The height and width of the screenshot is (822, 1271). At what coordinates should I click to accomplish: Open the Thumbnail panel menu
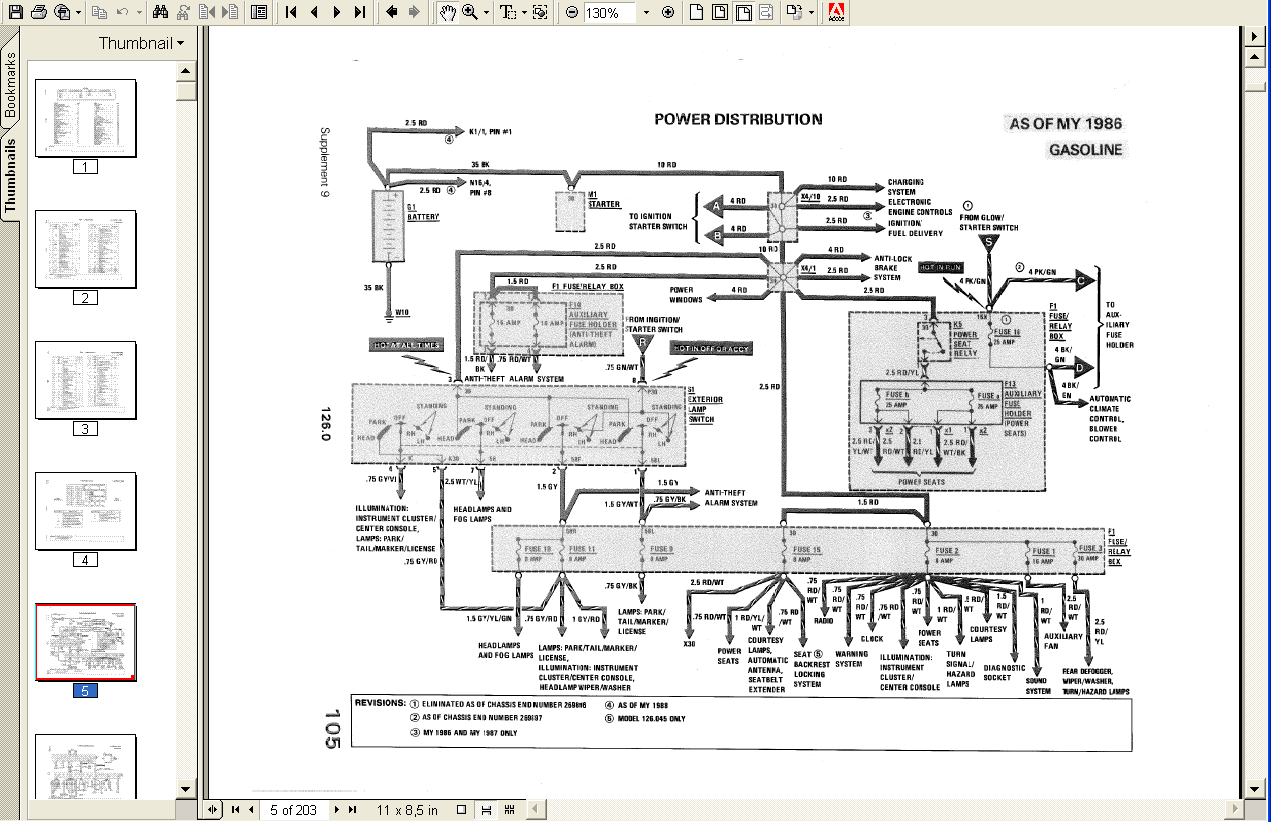[x=141, y=43]
